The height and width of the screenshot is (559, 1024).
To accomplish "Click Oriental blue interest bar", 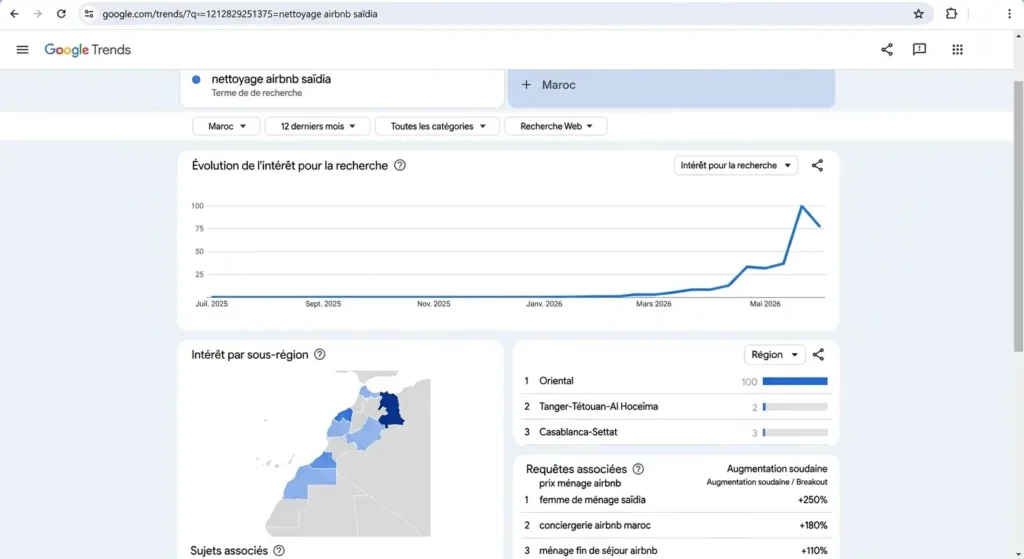I will [x=795, y=381].
